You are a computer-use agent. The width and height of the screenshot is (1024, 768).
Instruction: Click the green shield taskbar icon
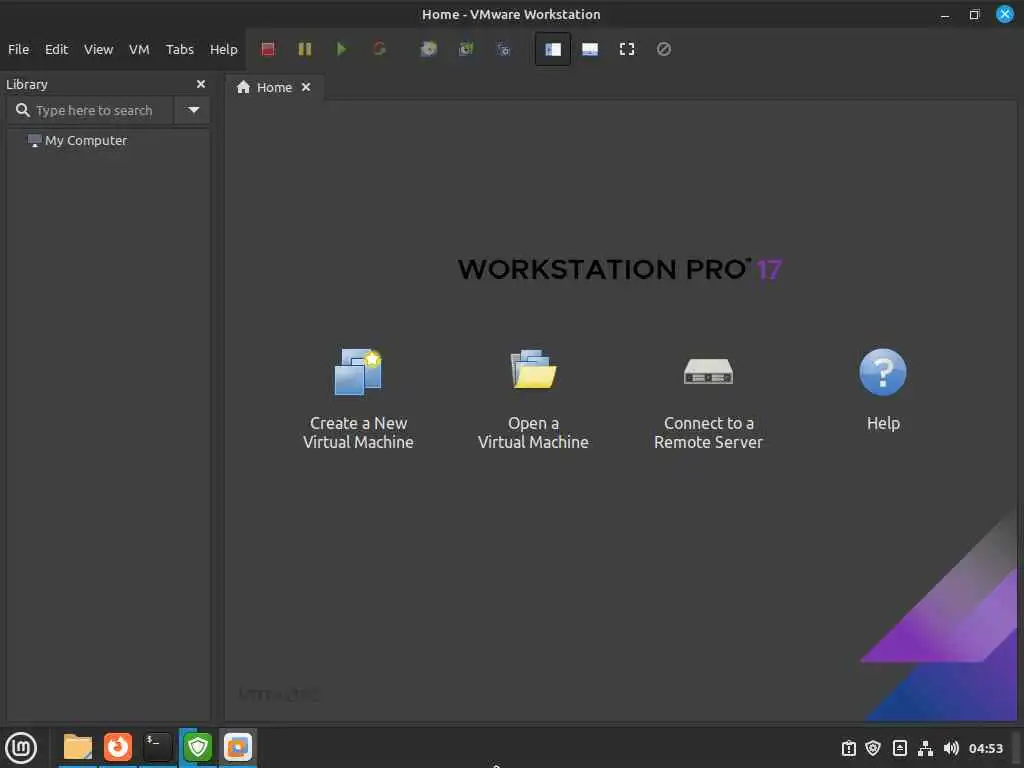(197, 747)
